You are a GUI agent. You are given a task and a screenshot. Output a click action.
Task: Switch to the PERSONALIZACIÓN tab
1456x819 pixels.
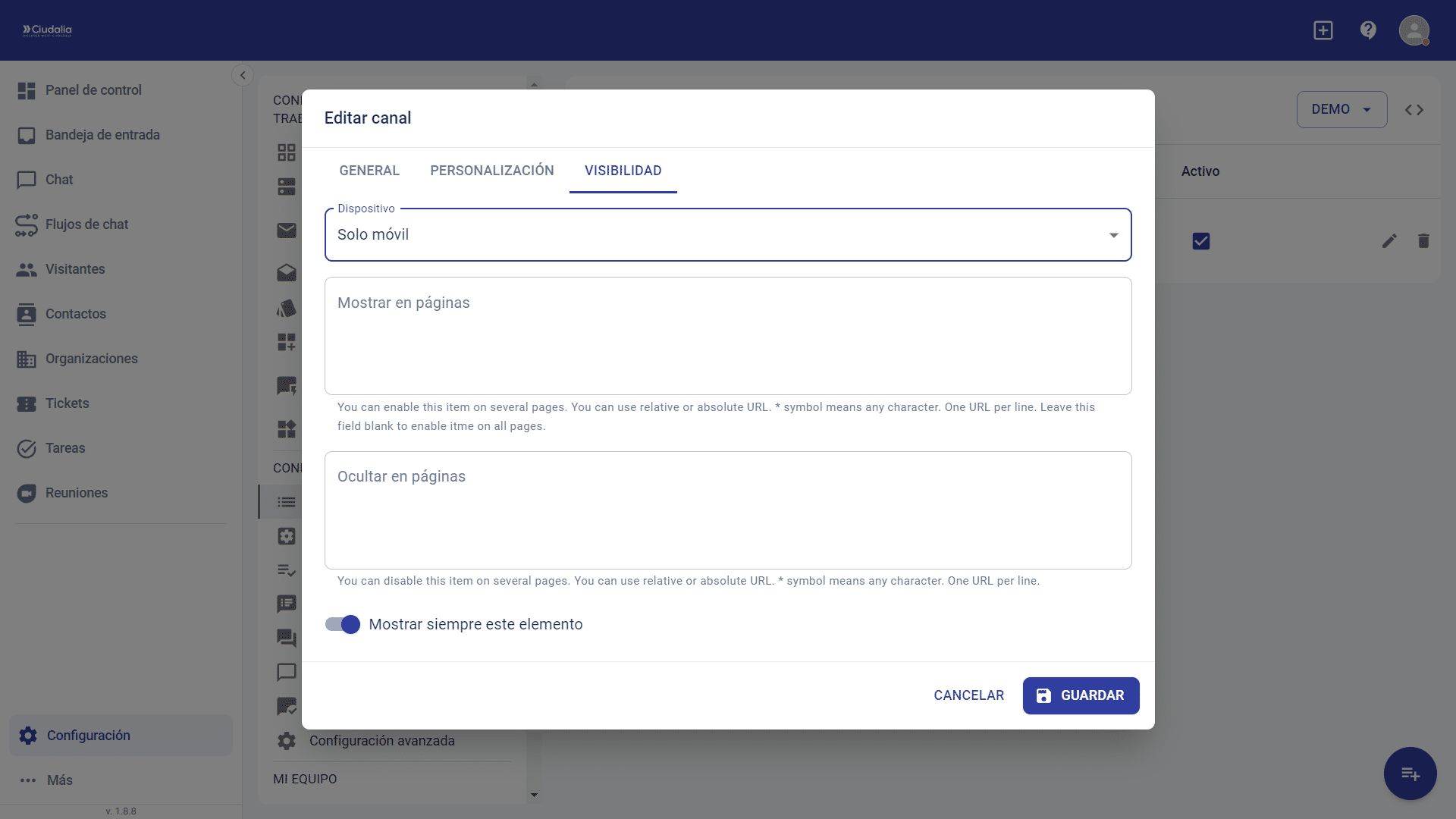point(491,171)
